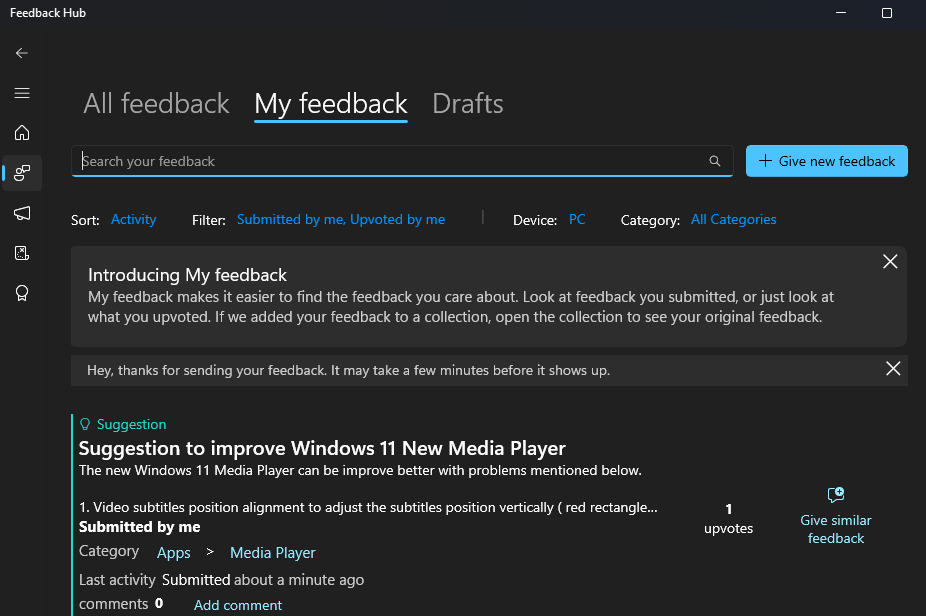
Task: Select the Feedback sidebar icon
Action: (22, 173)
